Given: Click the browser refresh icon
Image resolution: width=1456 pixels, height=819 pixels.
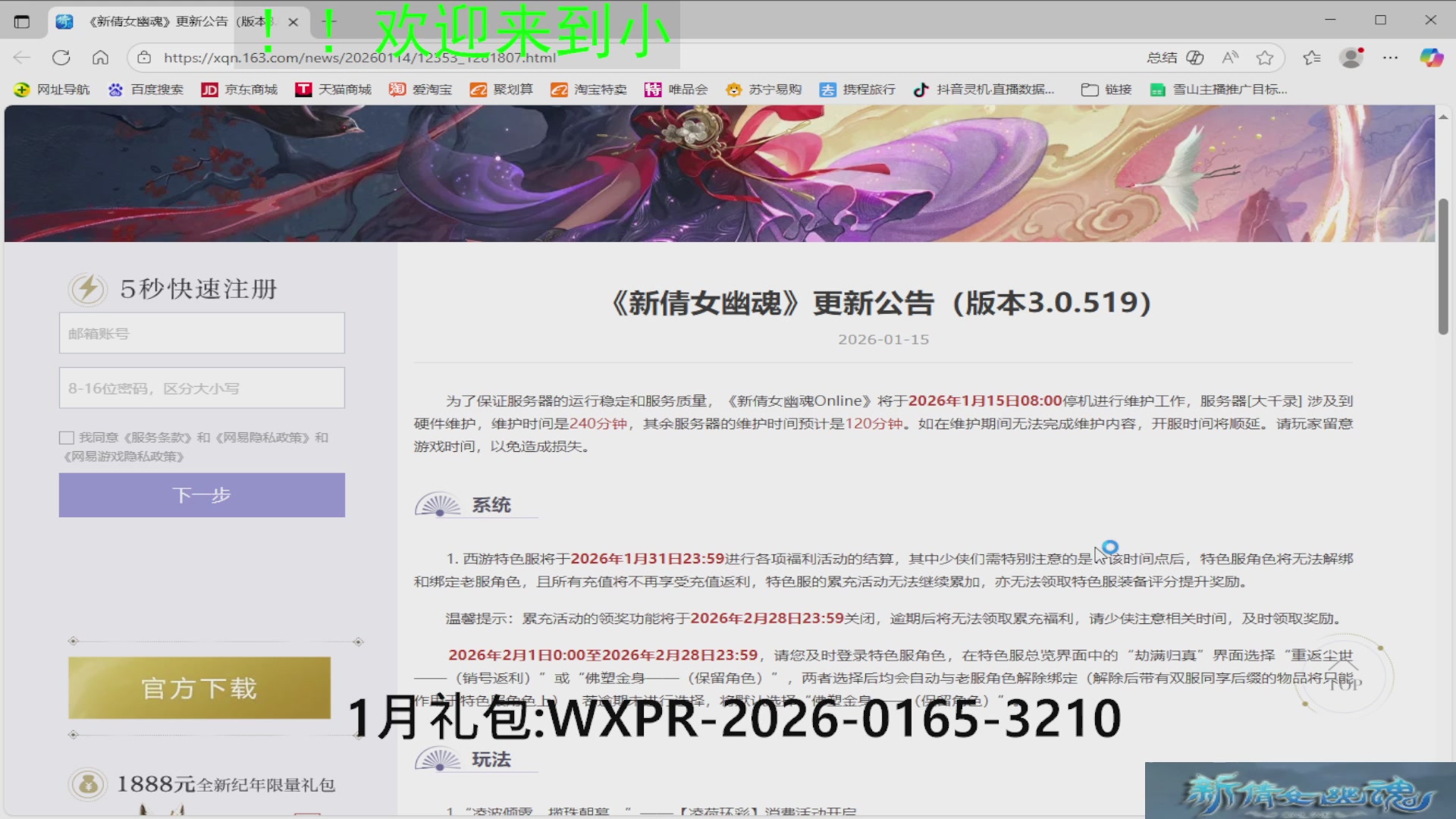Looking at the screenshot, I should pyautogui.click(x=61, y=58).
